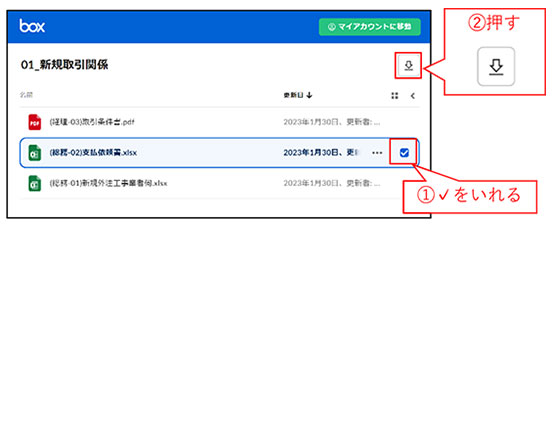Click the 名前 column header
Image resolution: width=553 pixels, height=431 pixels.
[x=26, y=95]
